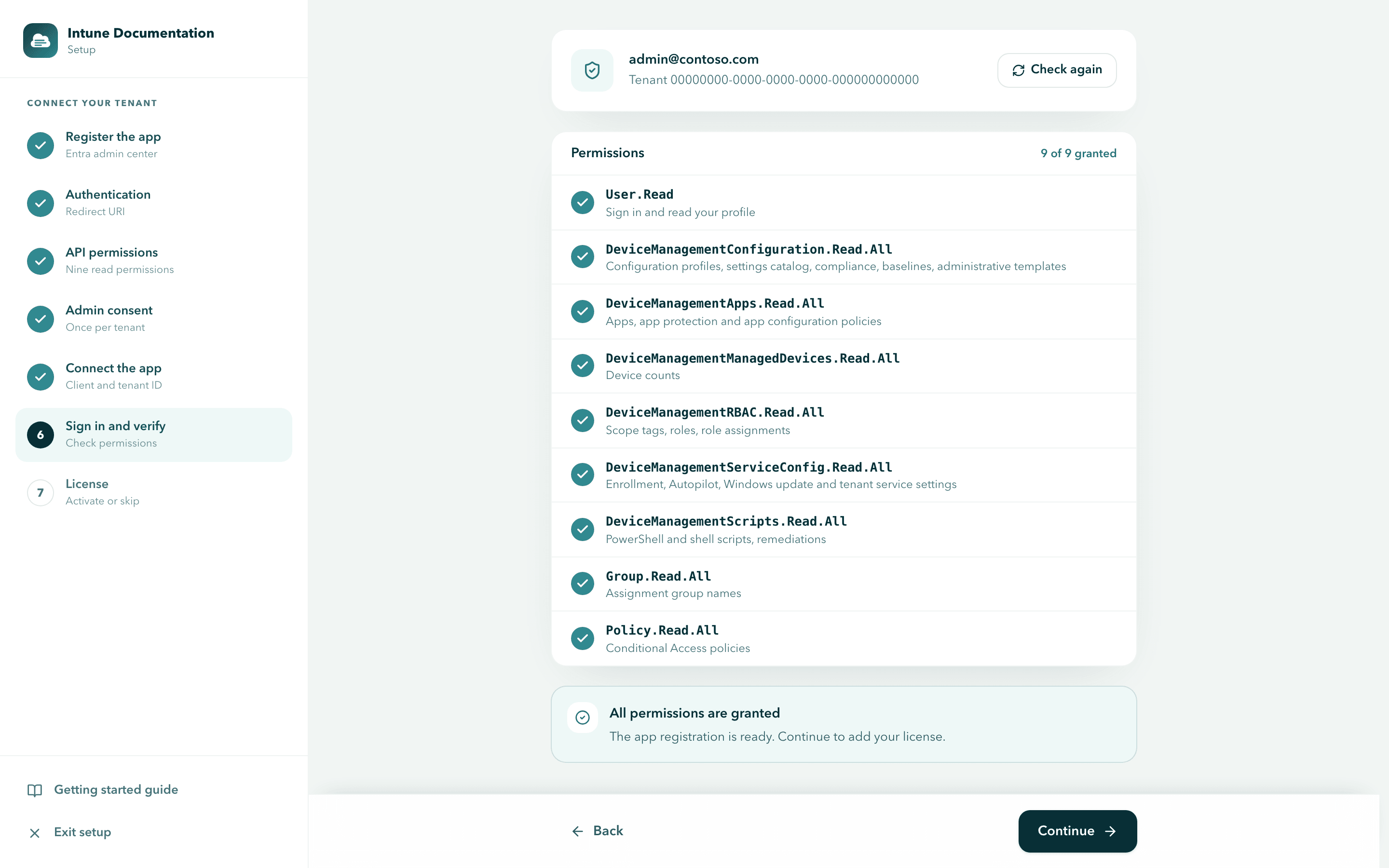Click the book icon for Getting started guide
This screenshot has width=1389, height=868.
tap(34, 790)
